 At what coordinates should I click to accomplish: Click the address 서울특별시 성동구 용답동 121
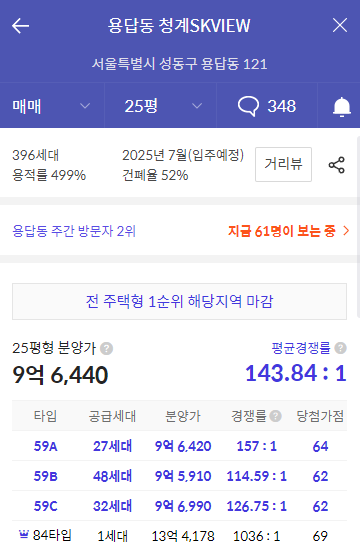pyautogui.click(x=179, y=64)
